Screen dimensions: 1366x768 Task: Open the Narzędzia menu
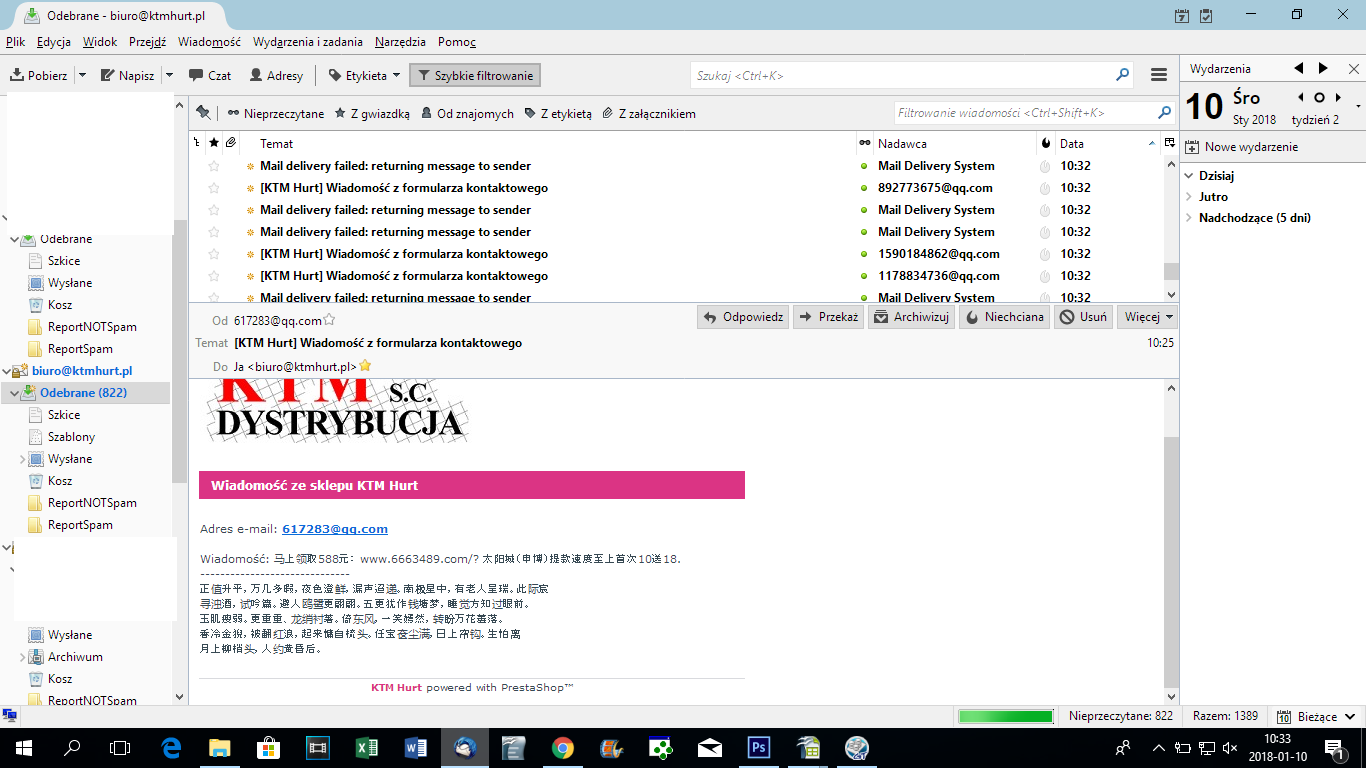tap(400, 42)
